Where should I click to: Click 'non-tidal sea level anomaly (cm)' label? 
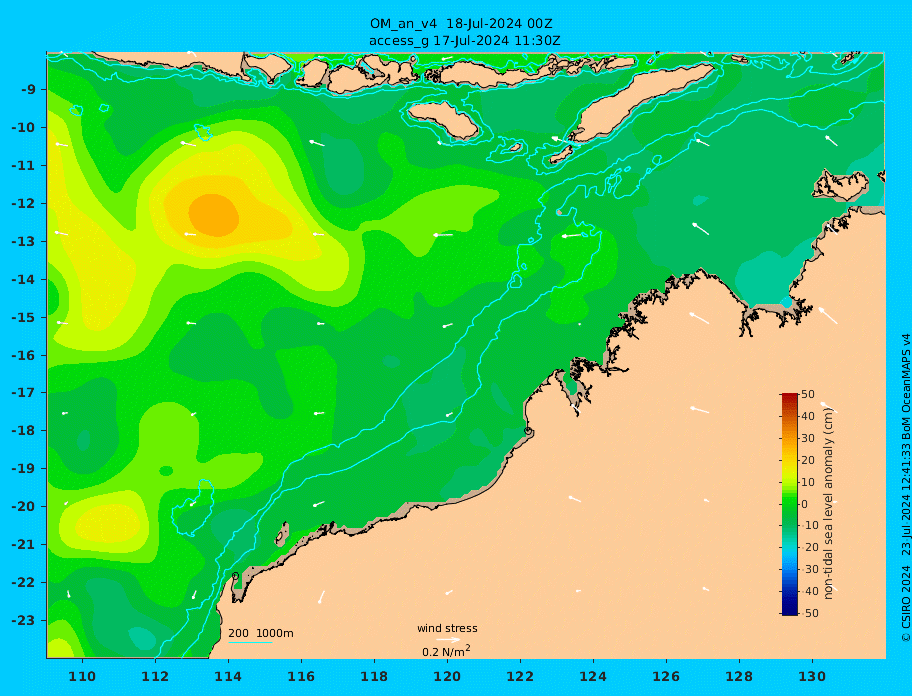pyautogui.click(x=829, y=504)
